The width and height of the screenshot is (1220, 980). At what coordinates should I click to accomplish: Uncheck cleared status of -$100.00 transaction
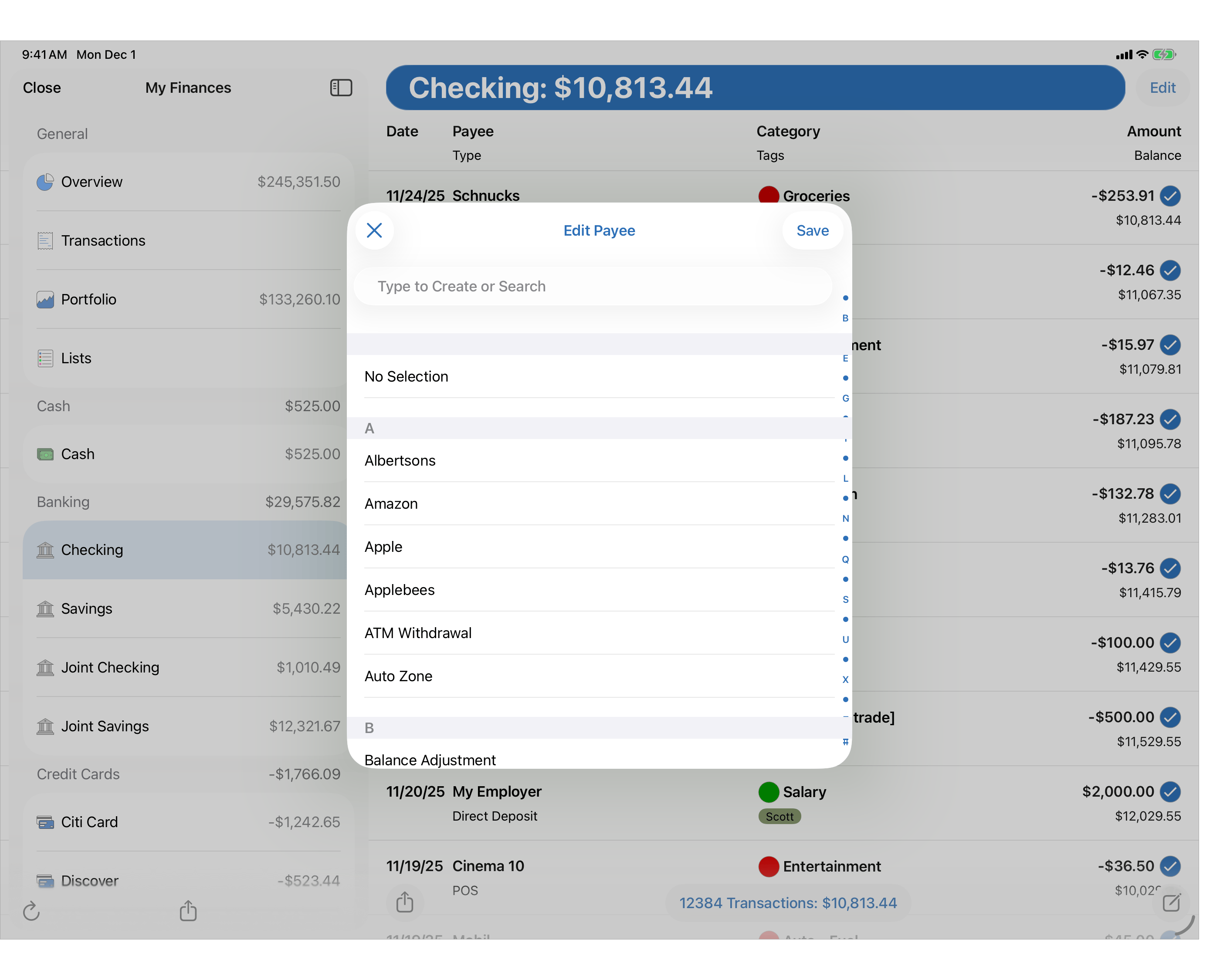[1170, 643]
